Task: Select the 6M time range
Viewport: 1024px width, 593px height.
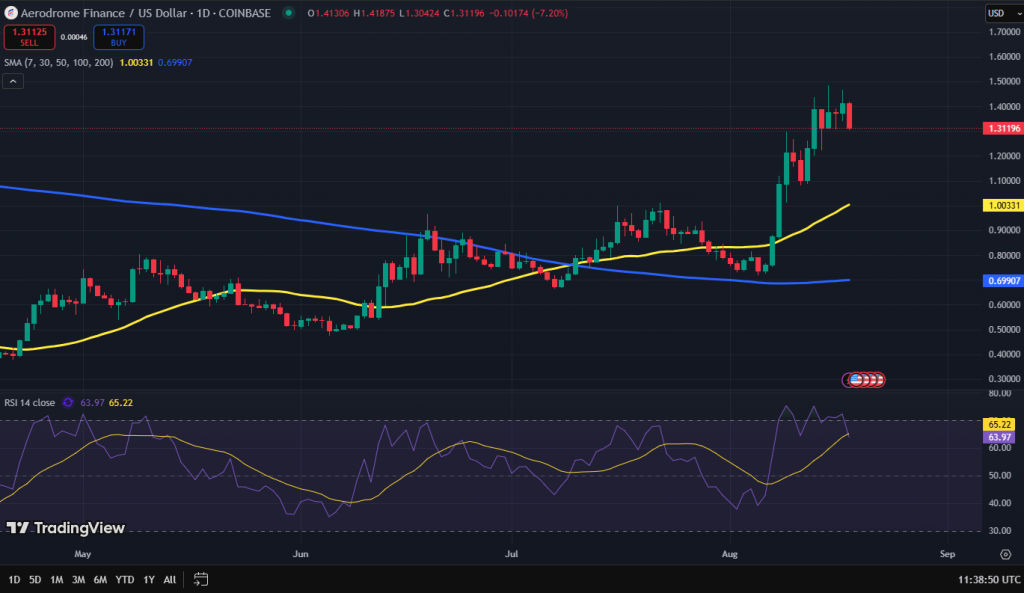Action: 100,579
